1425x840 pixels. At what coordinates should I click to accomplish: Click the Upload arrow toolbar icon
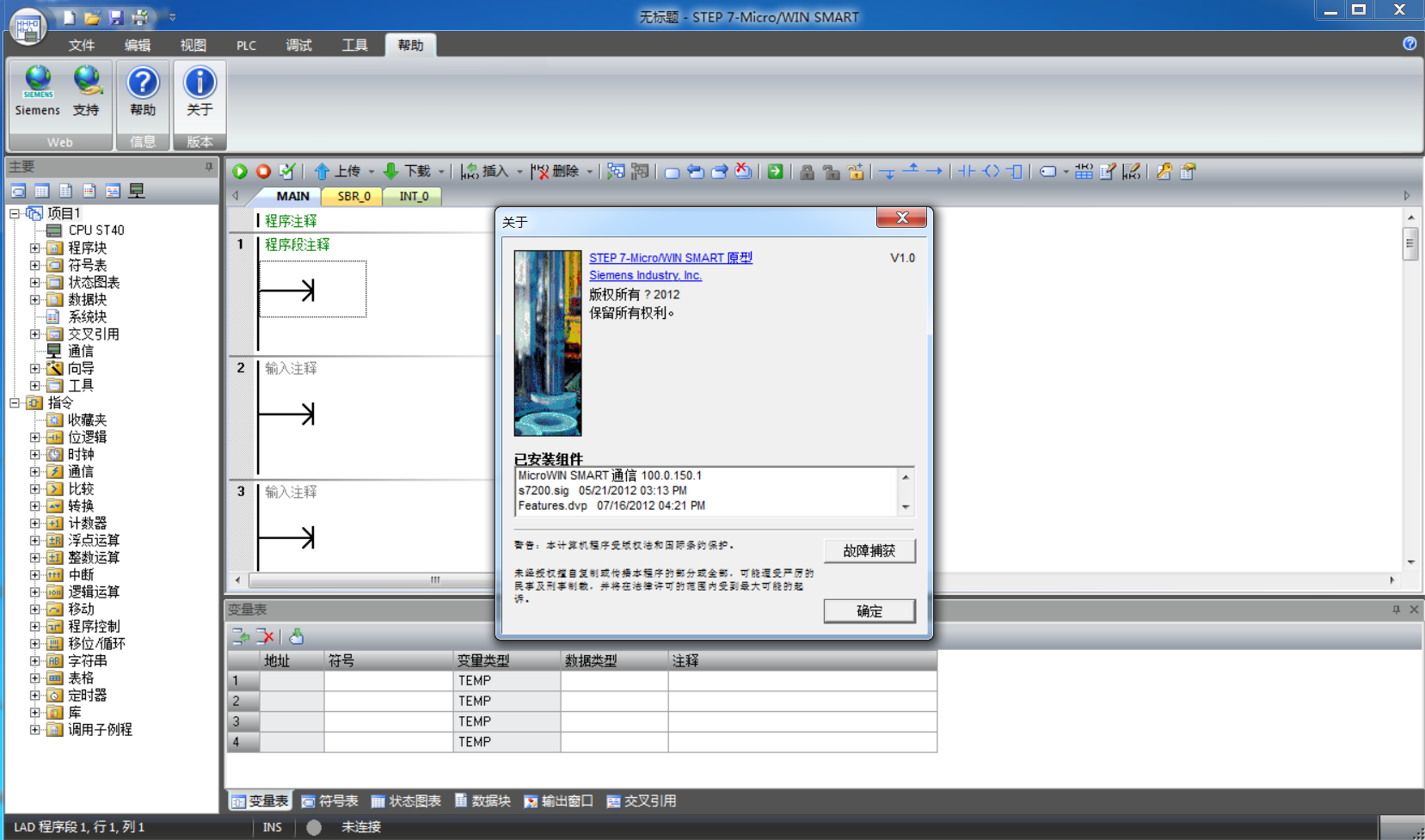322,172
